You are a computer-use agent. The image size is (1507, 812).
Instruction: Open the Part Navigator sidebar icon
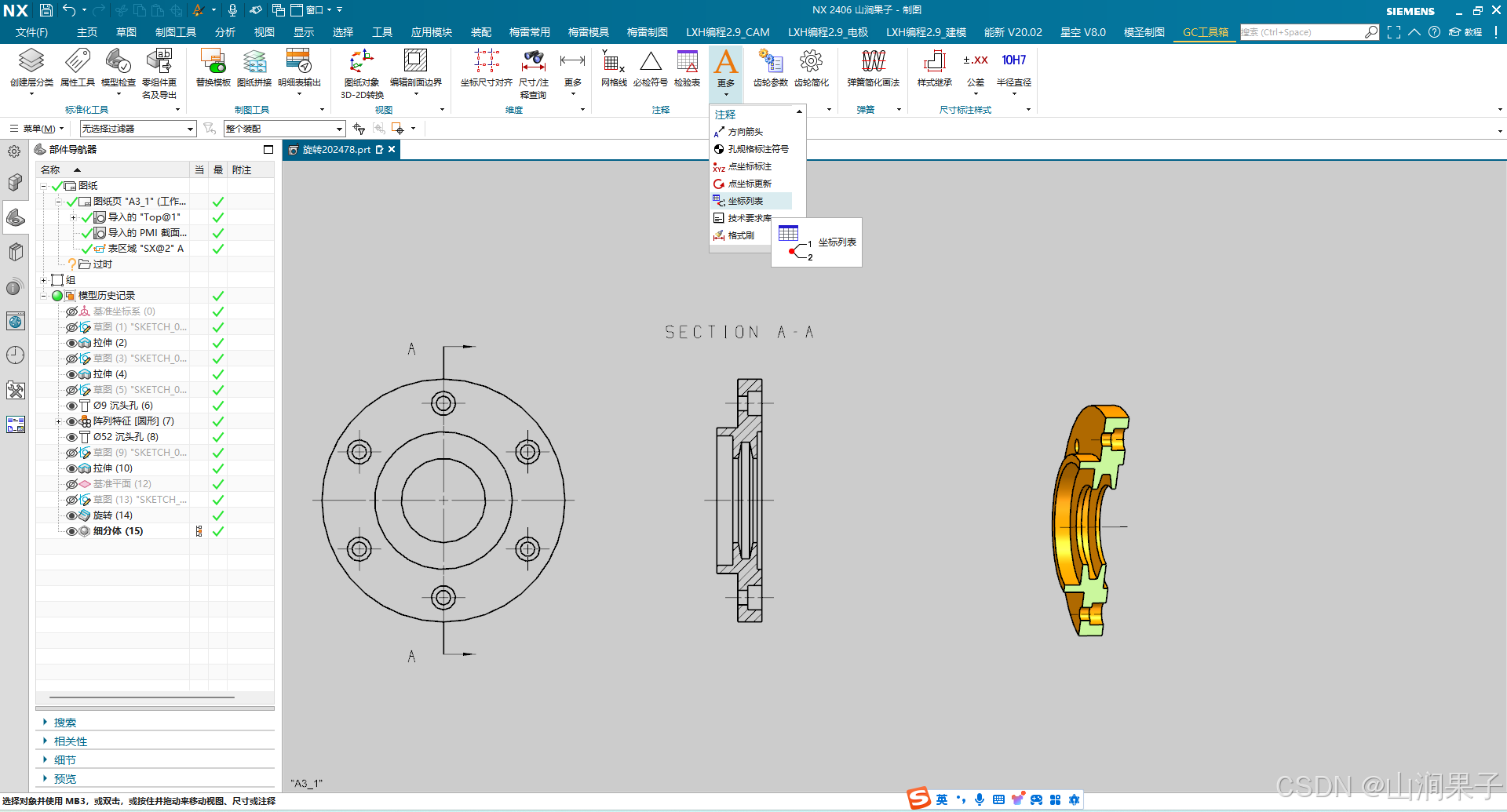click(15, 217)
